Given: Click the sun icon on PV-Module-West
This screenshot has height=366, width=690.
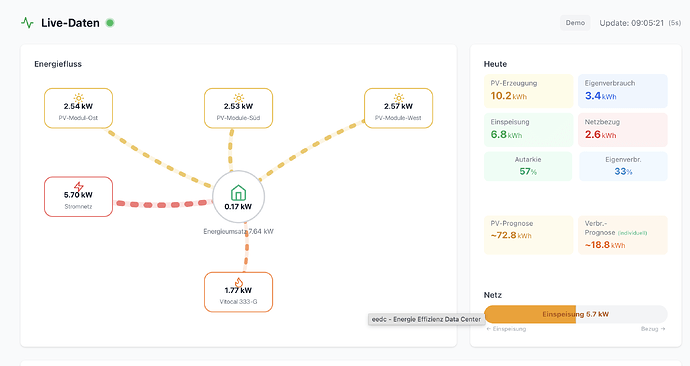Looking at the screenshot, I should 399,98.
